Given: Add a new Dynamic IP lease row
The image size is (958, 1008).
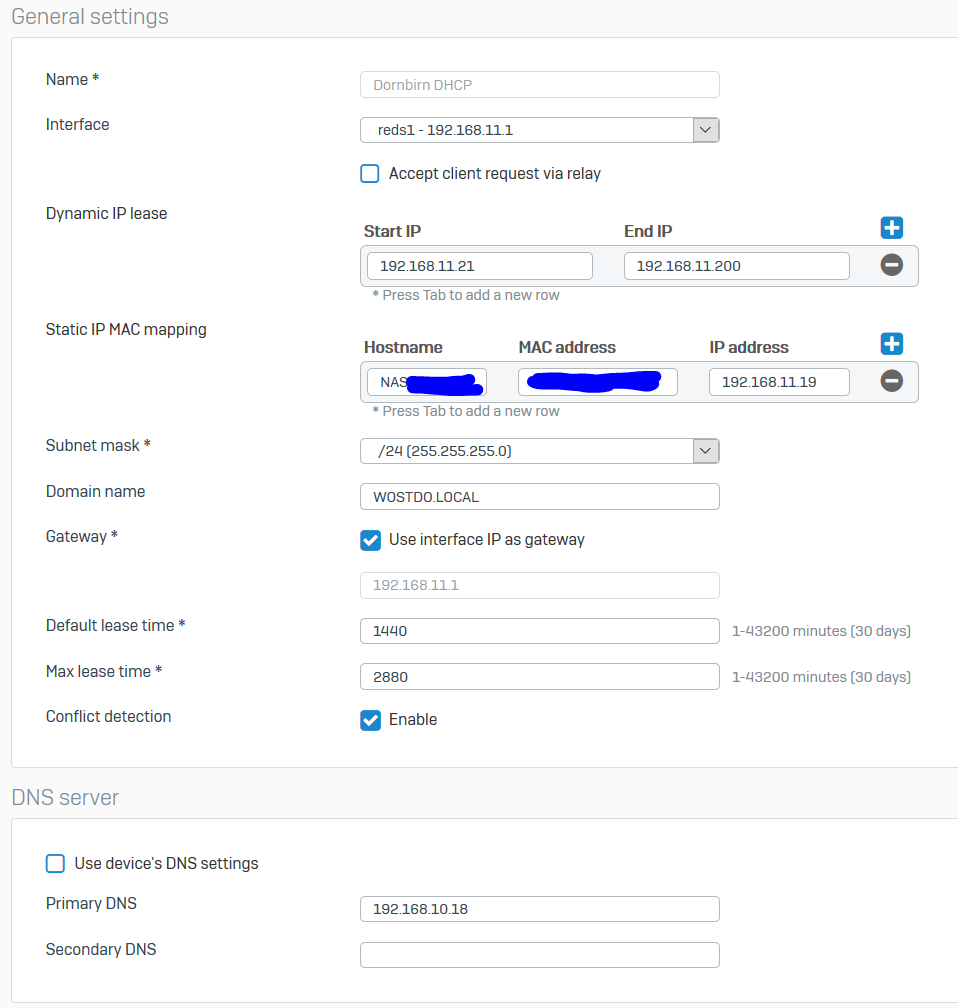Looking at the screenshot, I should coord(891,228).
